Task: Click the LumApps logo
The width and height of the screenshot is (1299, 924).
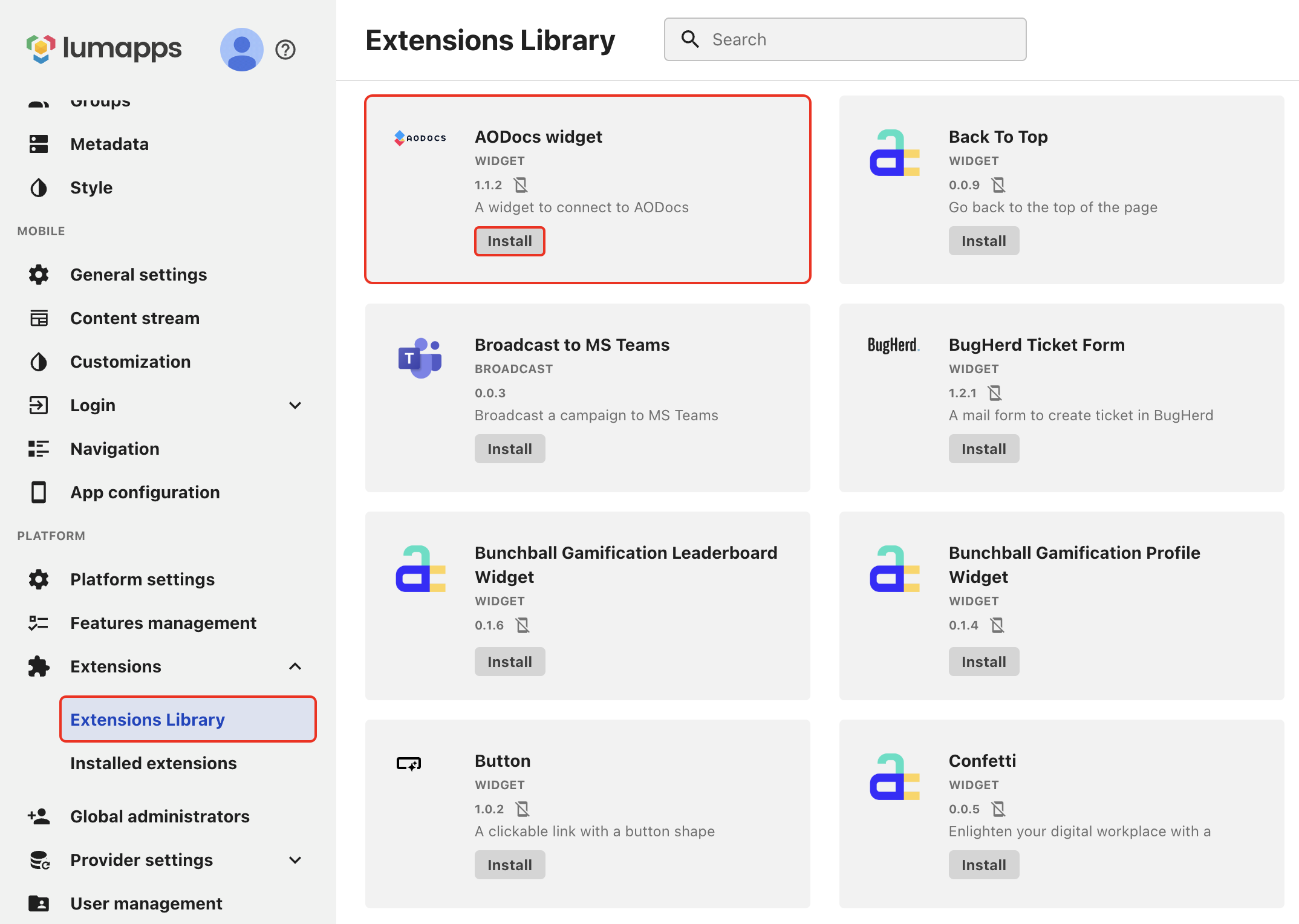Action: point(103,48)
